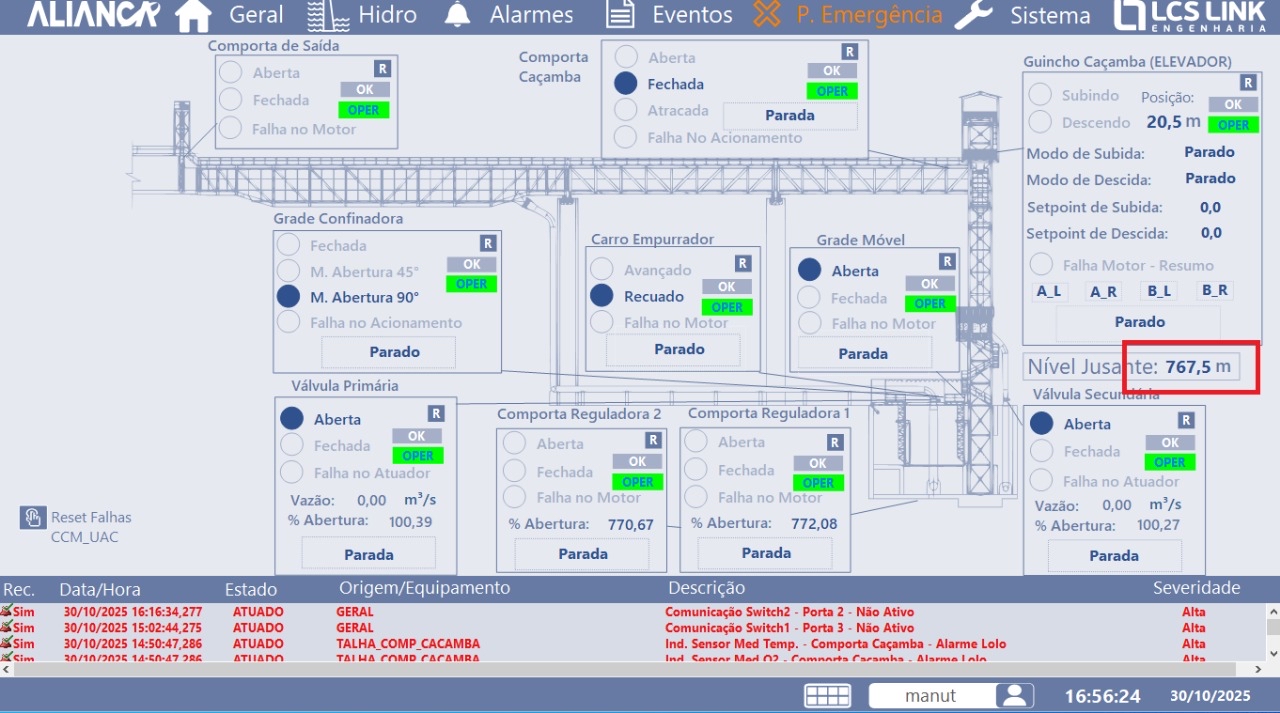The height and width of the screenshot is (713, 1280).
Task: Click the user profile icon beside manut
Action: pyautogui.click(x=1015, y=696)
